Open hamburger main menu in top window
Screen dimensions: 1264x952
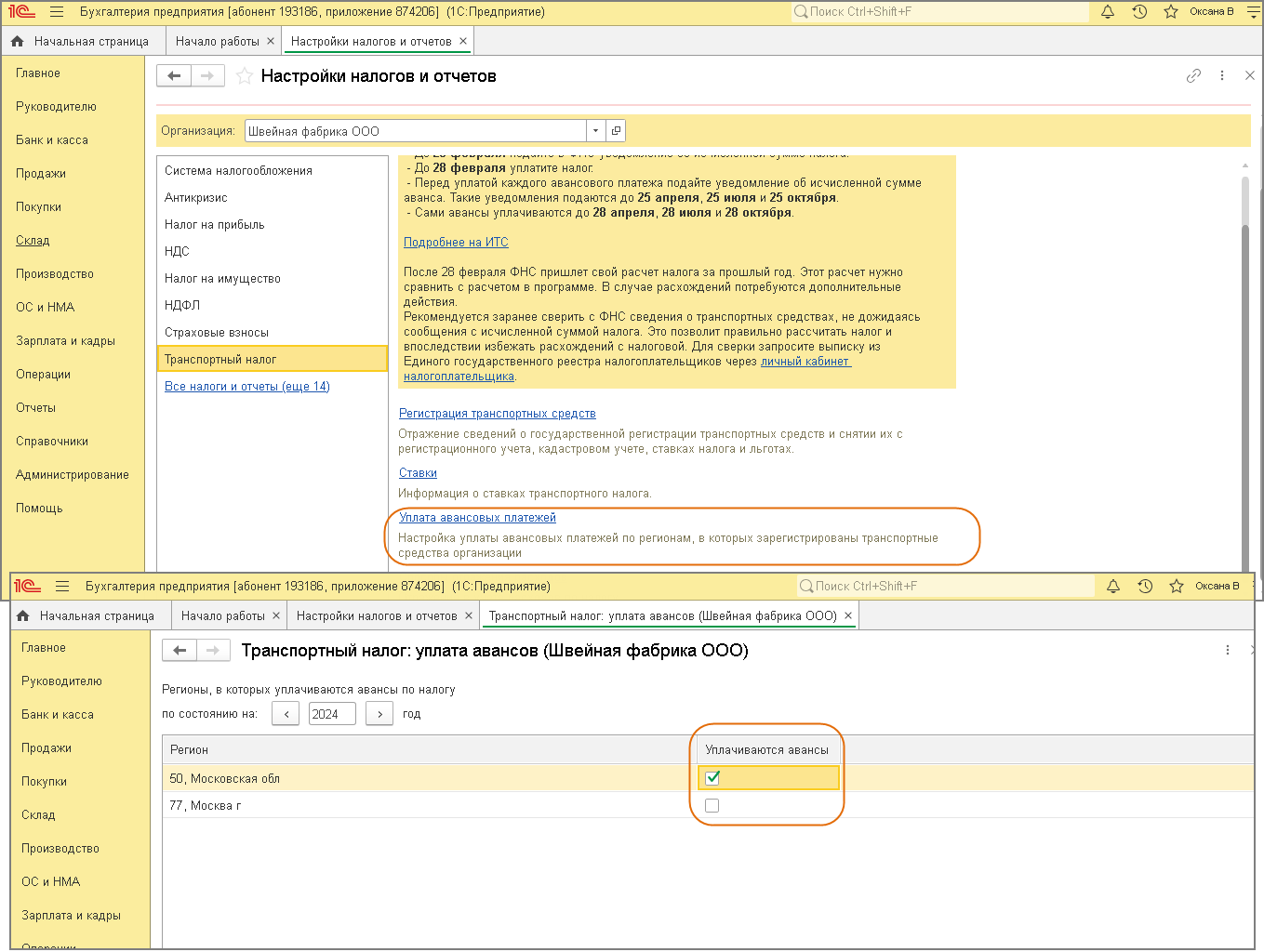(x=57, y=12)
